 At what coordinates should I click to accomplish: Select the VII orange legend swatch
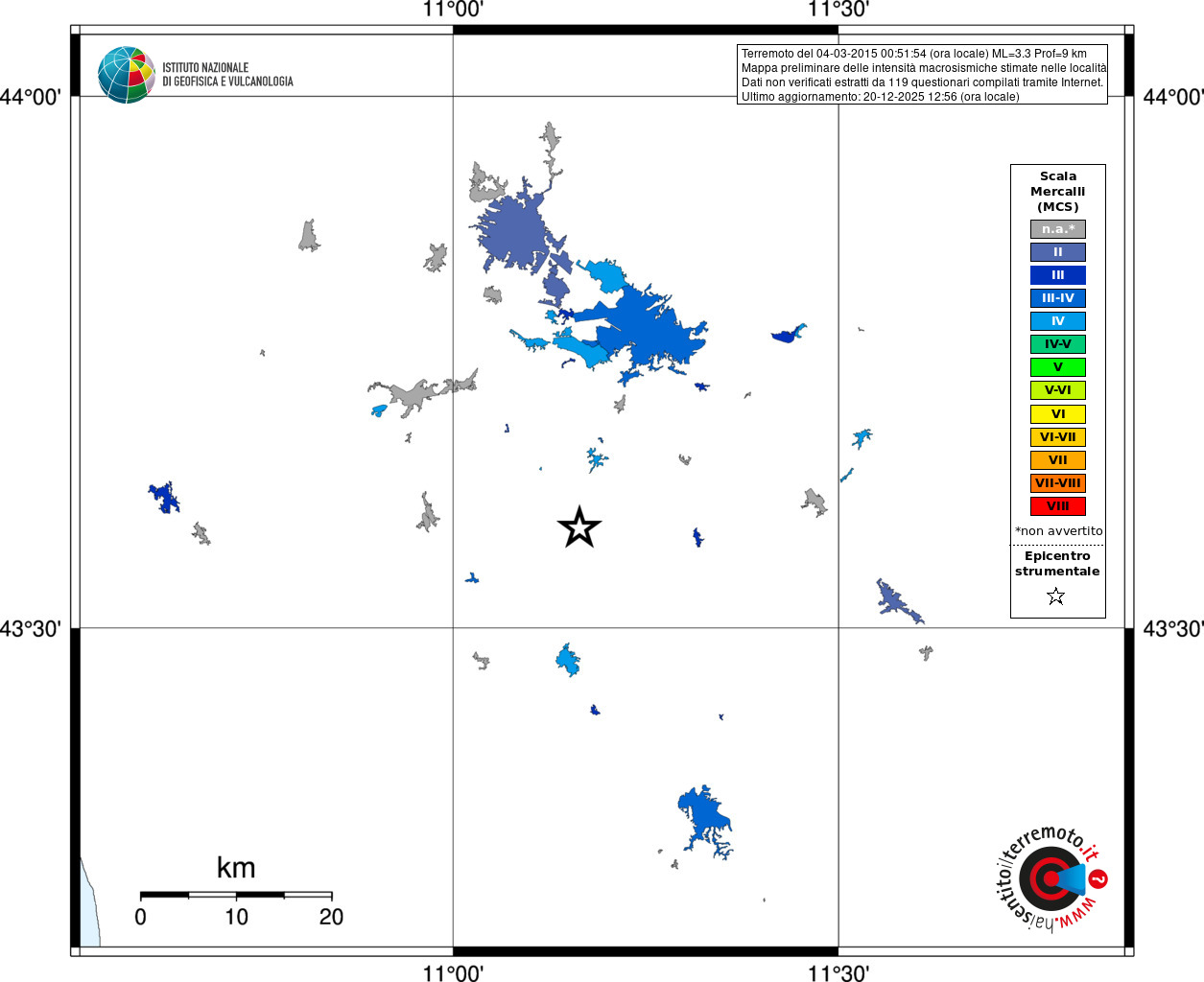(x=1058, y=460)
